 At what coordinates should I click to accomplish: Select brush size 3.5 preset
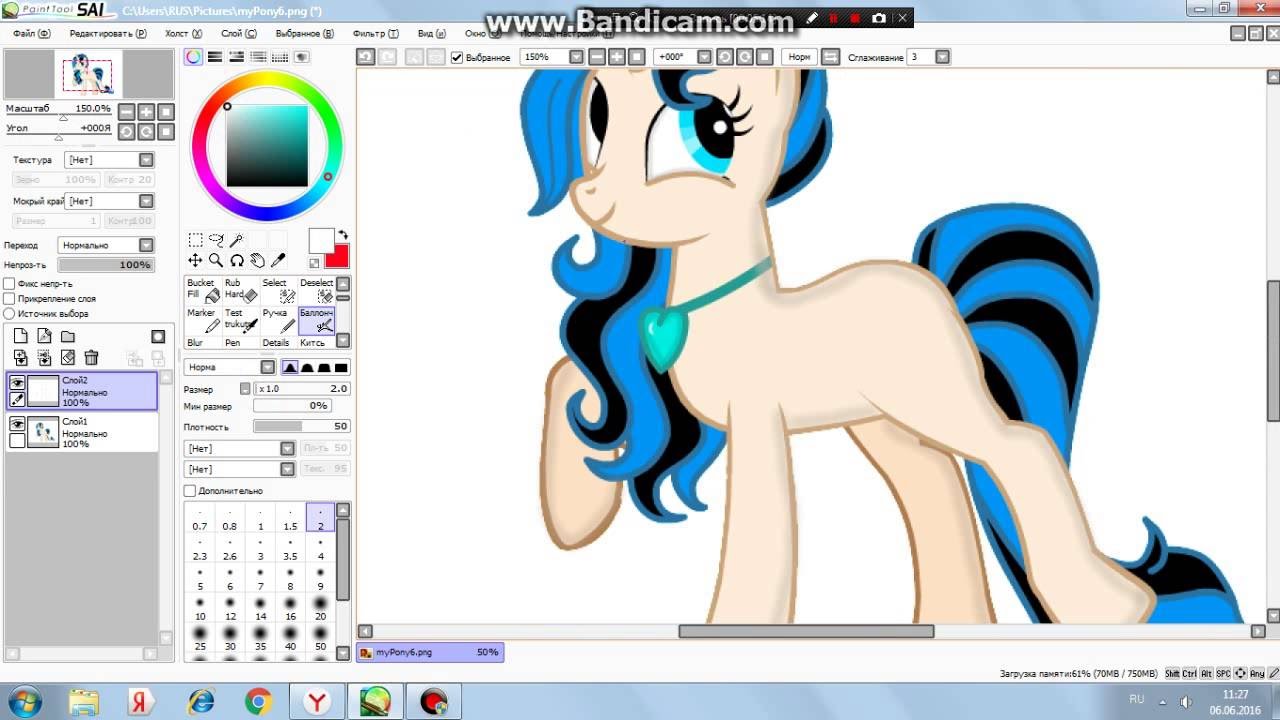point(290,549)
